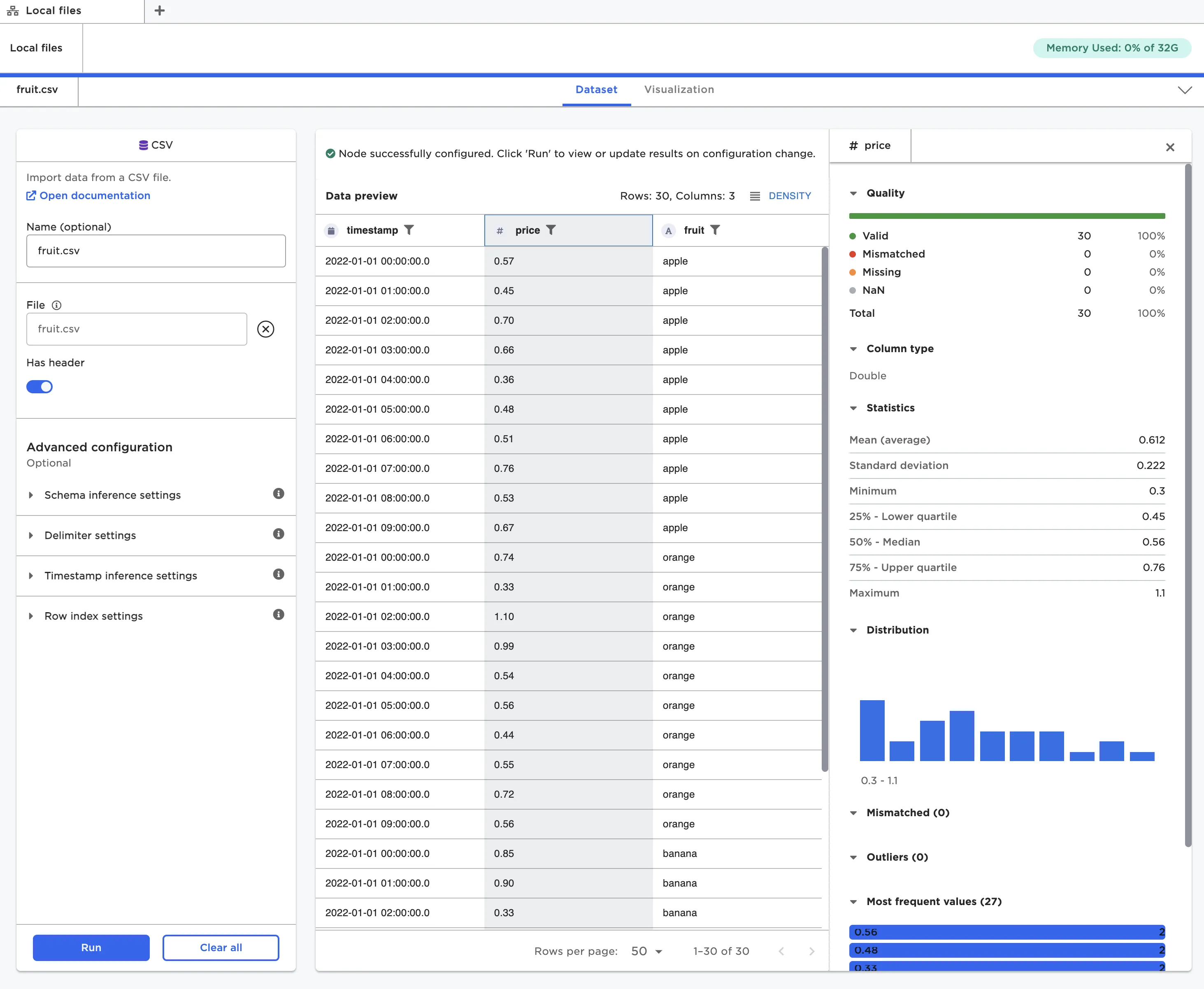
Task: Click the DENSITY row density toggle
Action: point(780,196)
